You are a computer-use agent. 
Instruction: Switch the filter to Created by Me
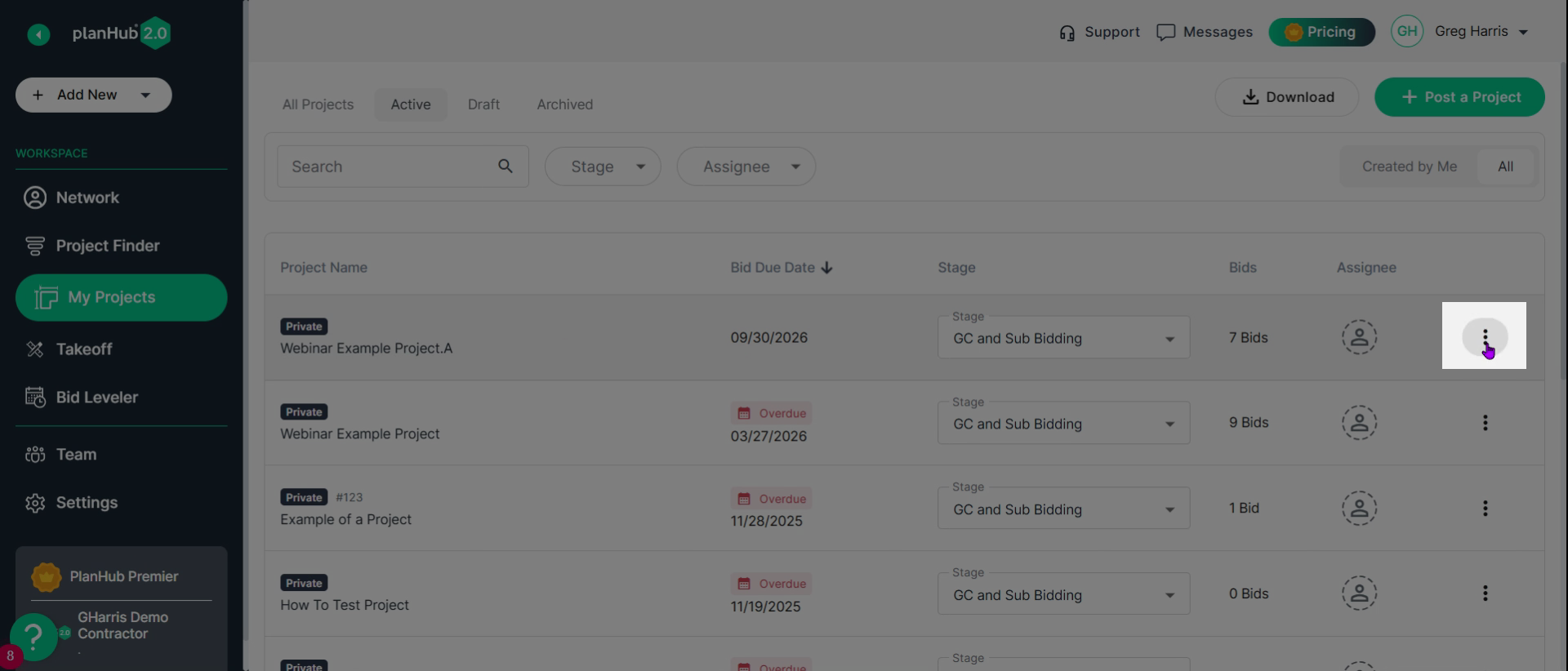1409,167
